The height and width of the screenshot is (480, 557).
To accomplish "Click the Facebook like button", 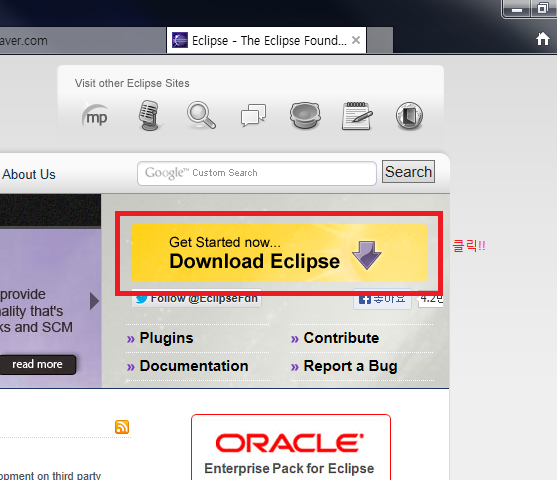I will pos(382,299).
